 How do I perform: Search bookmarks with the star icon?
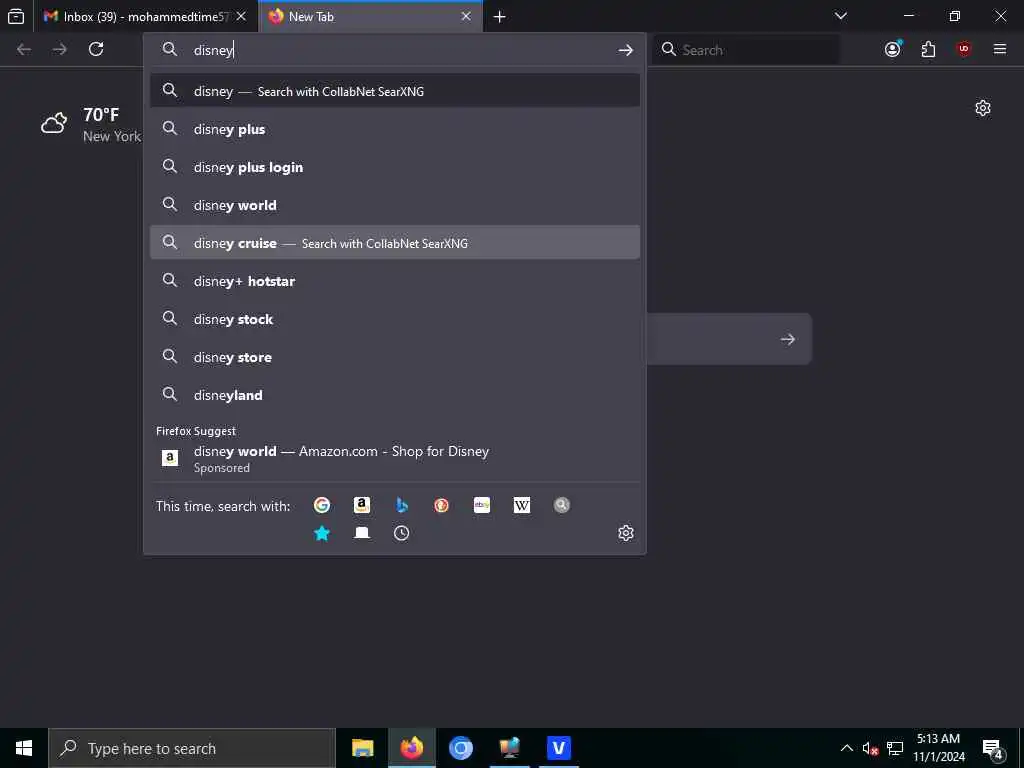pos(321,533)
